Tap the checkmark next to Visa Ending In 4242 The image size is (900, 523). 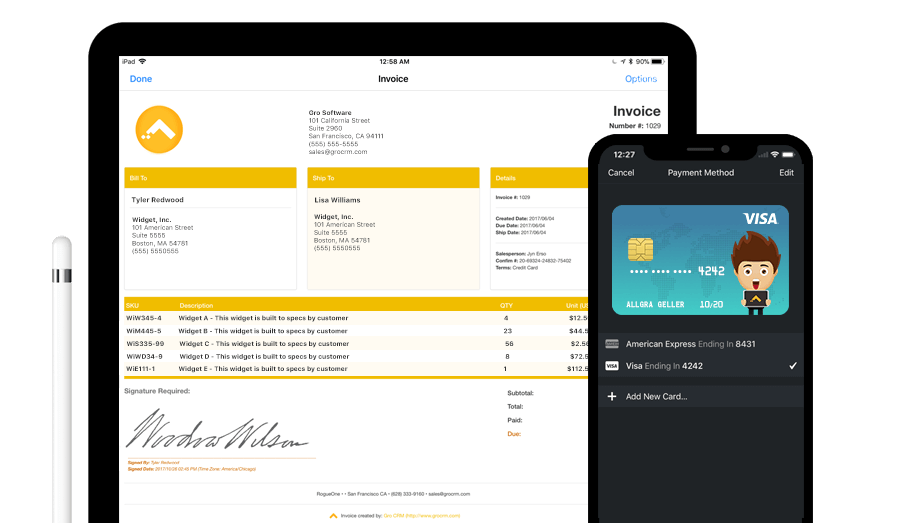[x=793, y=366]
